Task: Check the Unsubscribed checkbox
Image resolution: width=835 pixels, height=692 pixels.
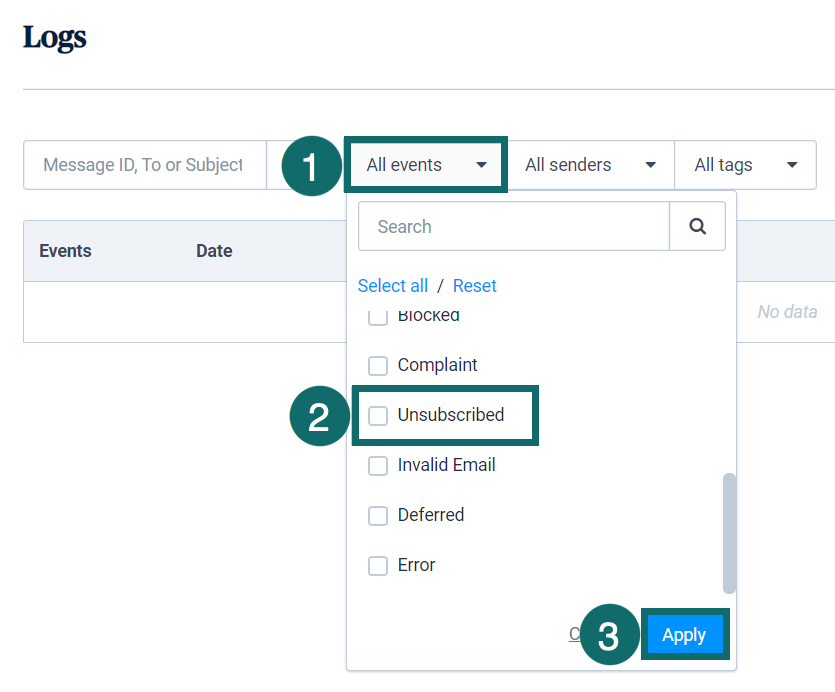Action: pyautogui.click(x=378, y=415)
